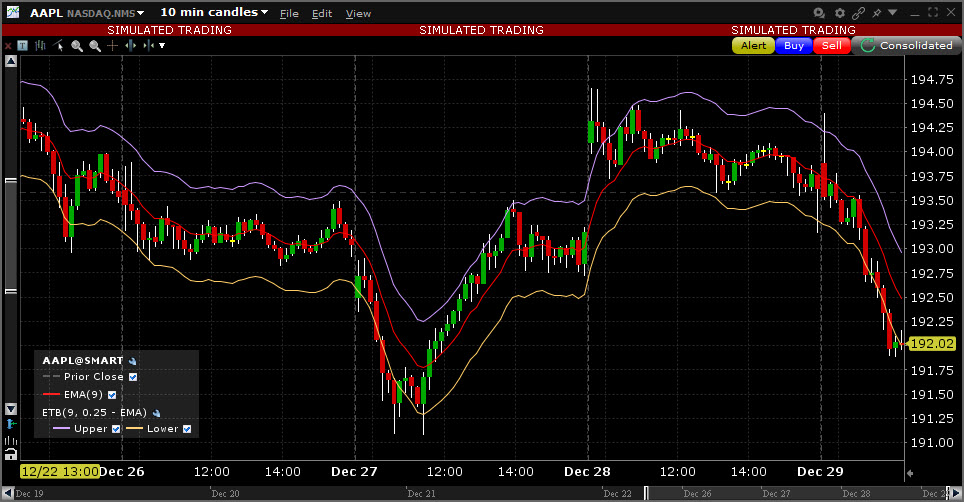Click the blue Buy button
Image resolution: width=964 pixels, height=502 pixels.
click(x=794, y=45)
